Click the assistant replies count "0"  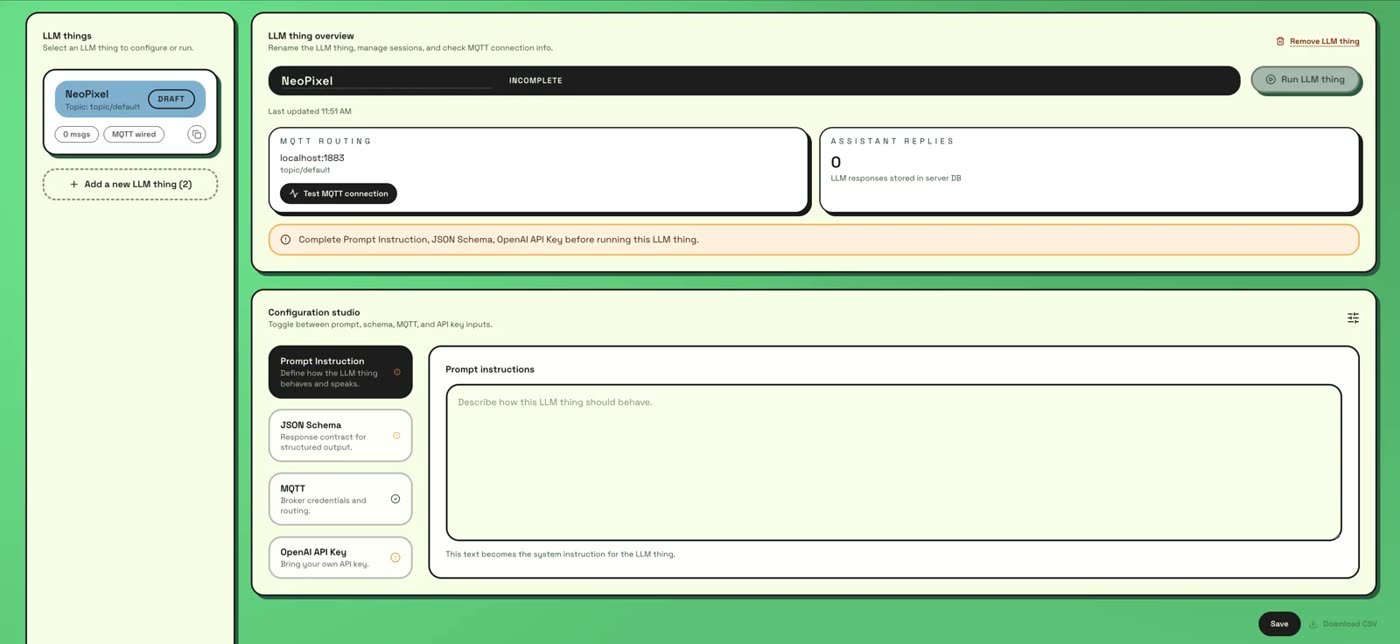[x=836, y=162]
